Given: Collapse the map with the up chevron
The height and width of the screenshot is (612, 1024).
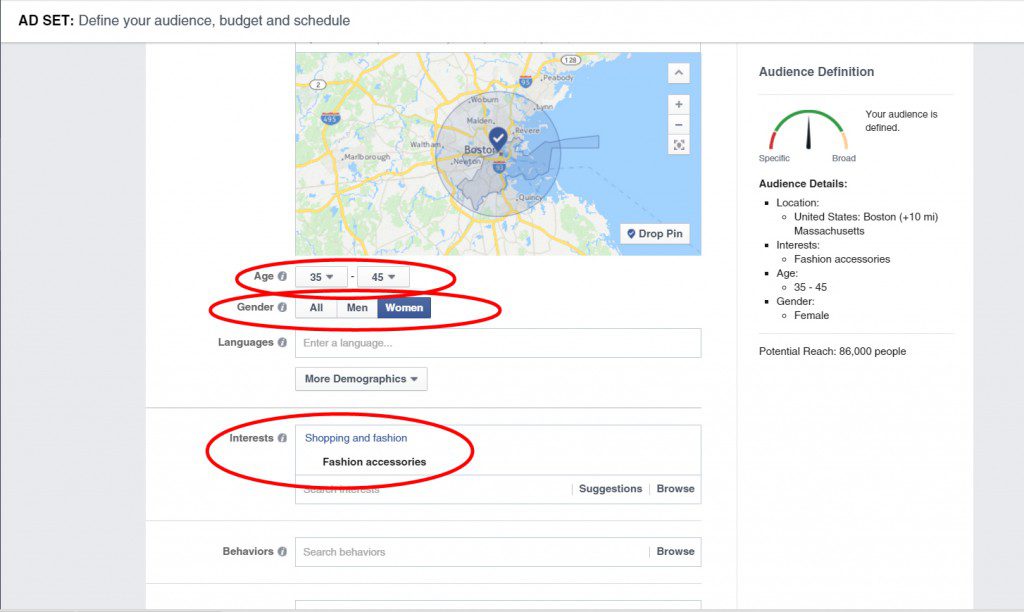Looking at the screenshot, I should coord(679,72).
